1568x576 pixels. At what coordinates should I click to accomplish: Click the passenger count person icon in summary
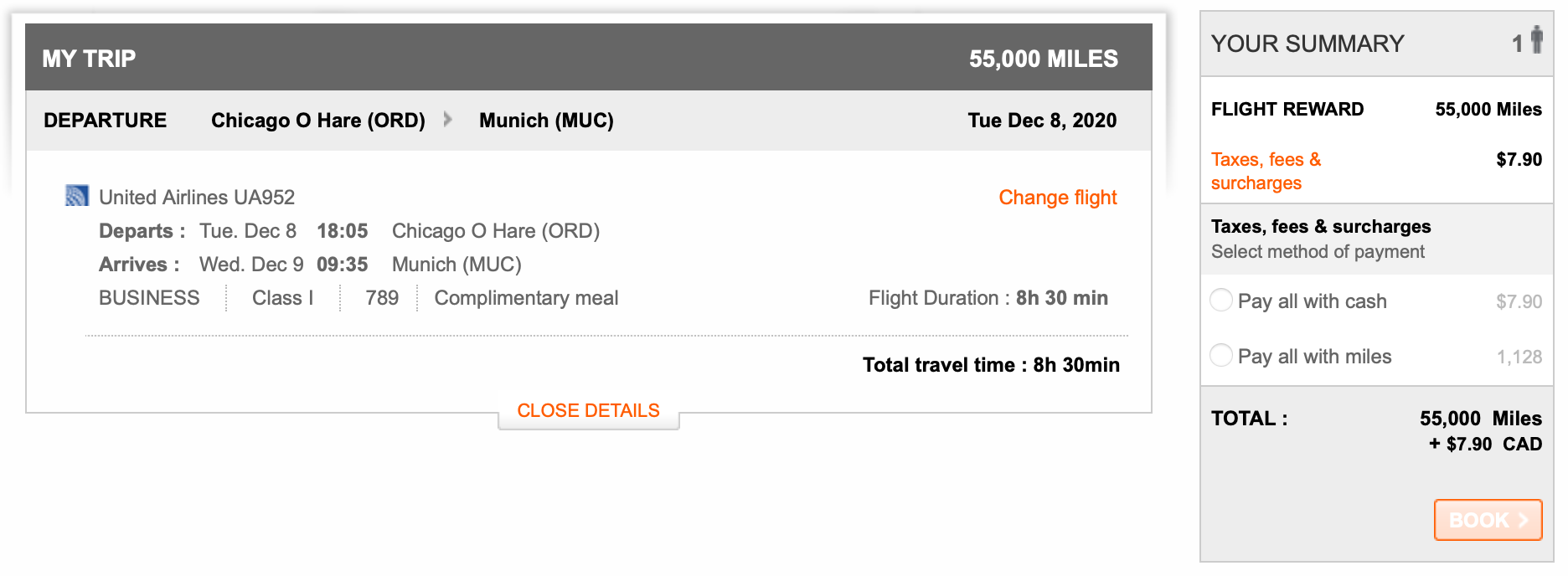tap(1539, 42)
